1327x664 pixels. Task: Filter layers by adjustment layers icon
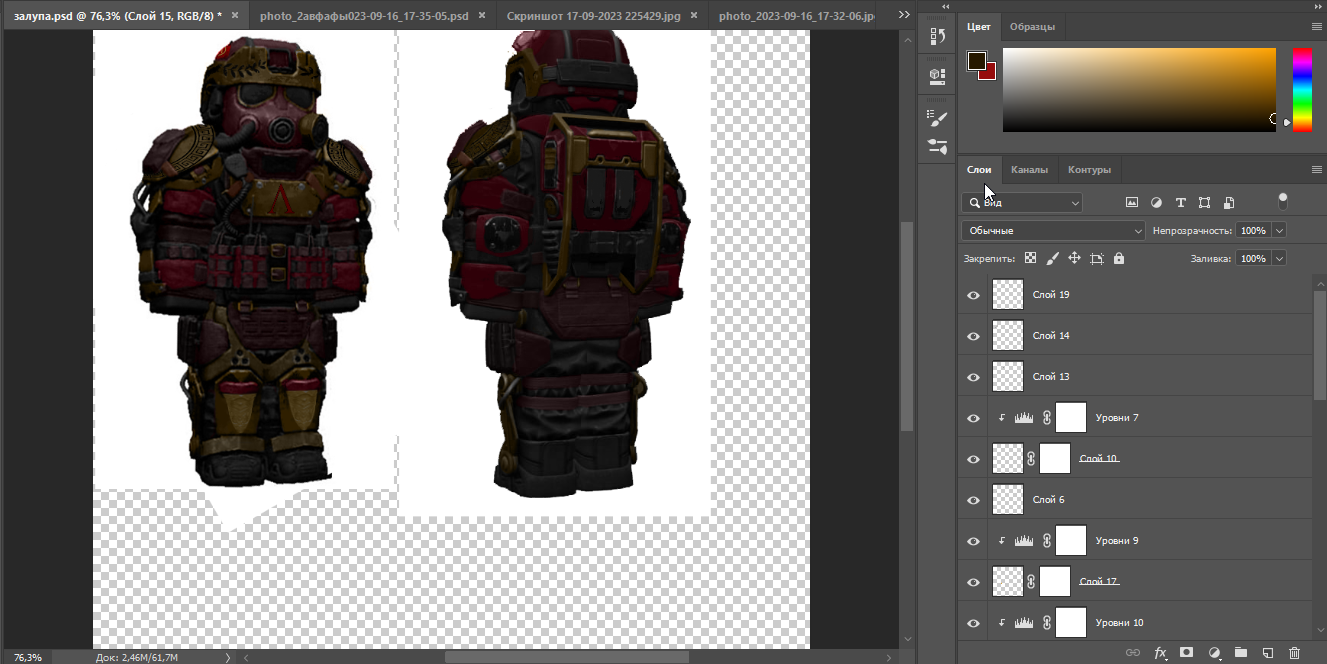click(x=1156, y=202)
